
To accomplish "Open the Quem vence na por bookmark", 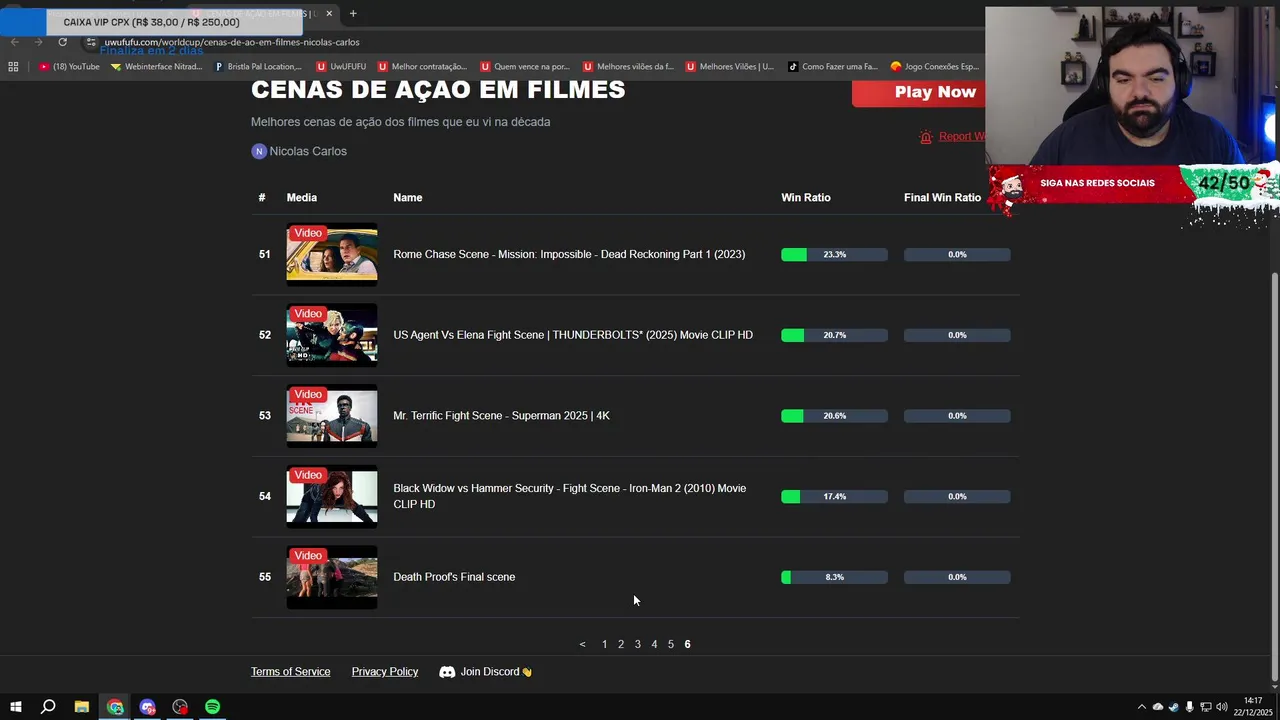I will point(525,67).
